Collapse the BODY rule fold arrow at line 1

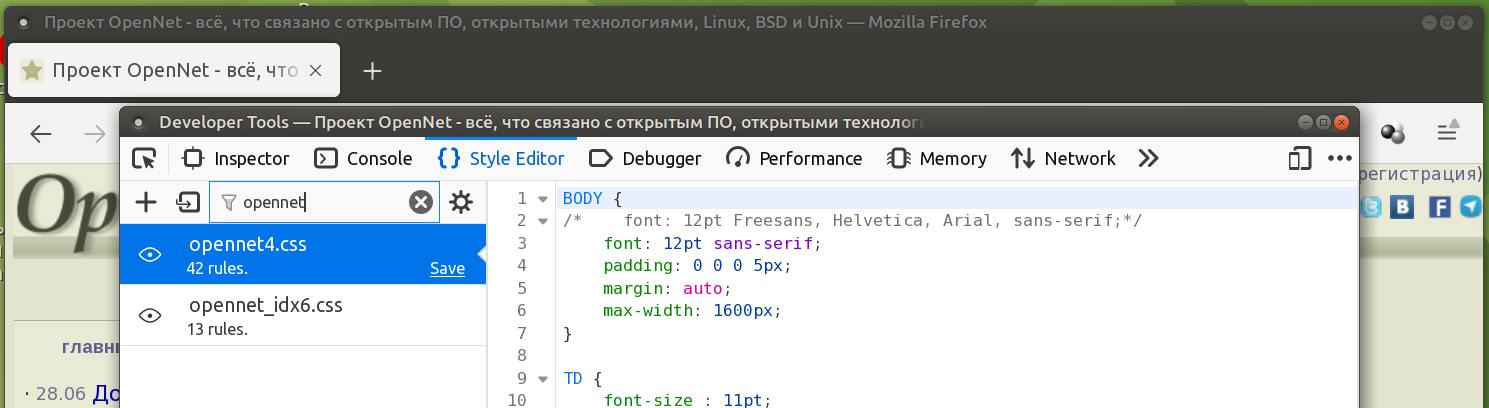click(x=543, y=198)
